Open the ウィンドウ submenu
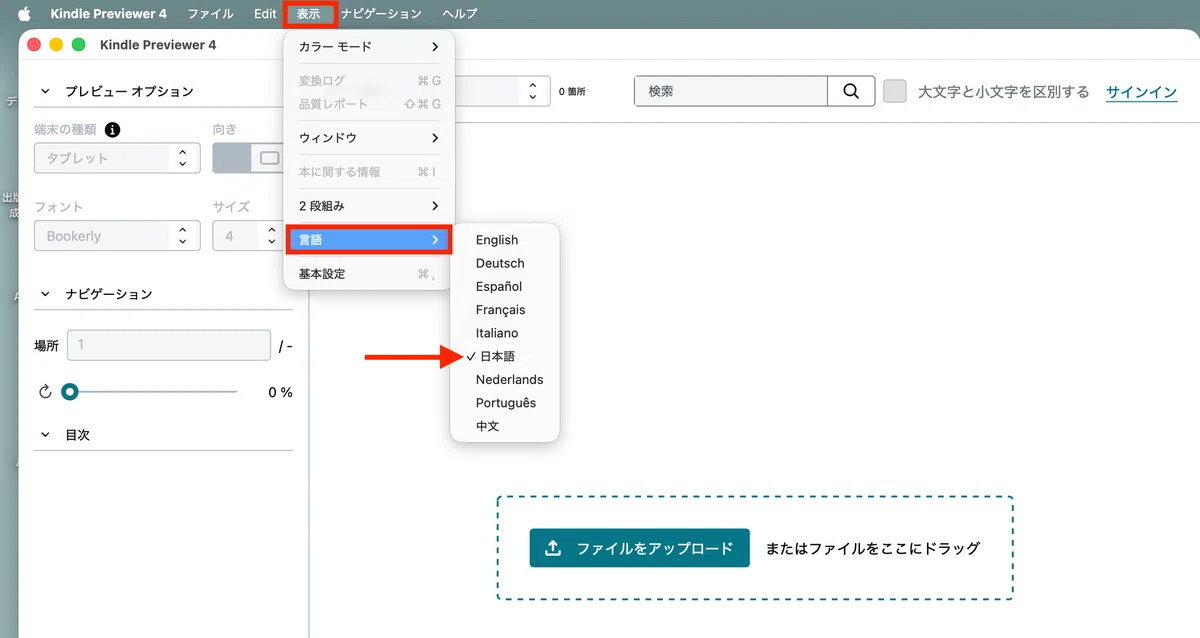This screenshot has width=1200, height=638. [369, 137]
